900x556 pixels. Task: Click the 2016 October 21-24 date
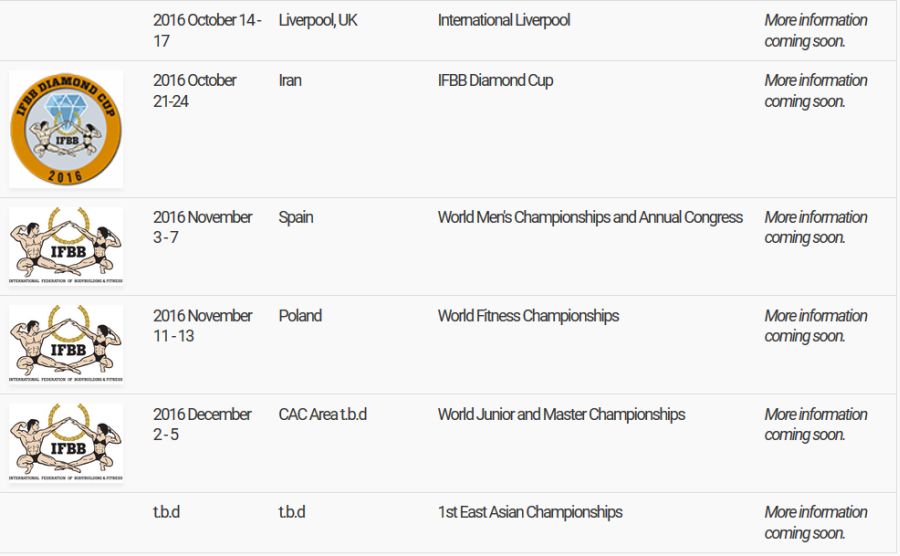[195, 90]
